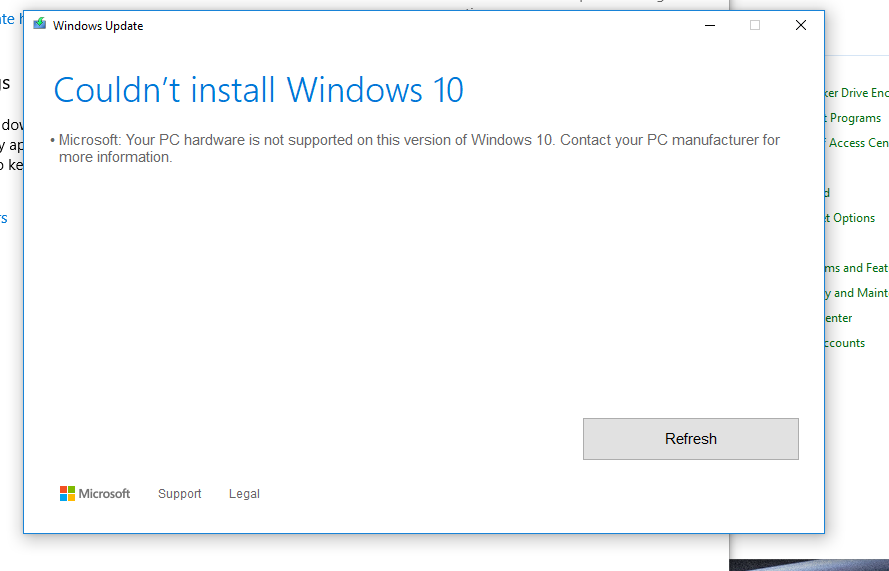889x571 pixels.
Task: Open Access Center link in Control Panel
Action: pyautogui.click(x=857, y=143)
